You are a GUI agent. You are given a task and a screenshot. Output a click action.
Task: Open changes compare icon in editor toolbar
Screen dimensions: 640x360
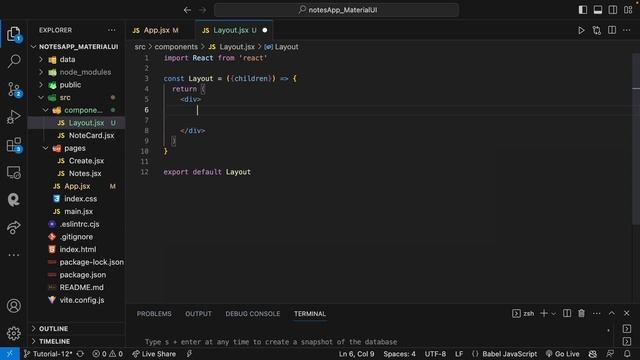(x=597, y=31)
